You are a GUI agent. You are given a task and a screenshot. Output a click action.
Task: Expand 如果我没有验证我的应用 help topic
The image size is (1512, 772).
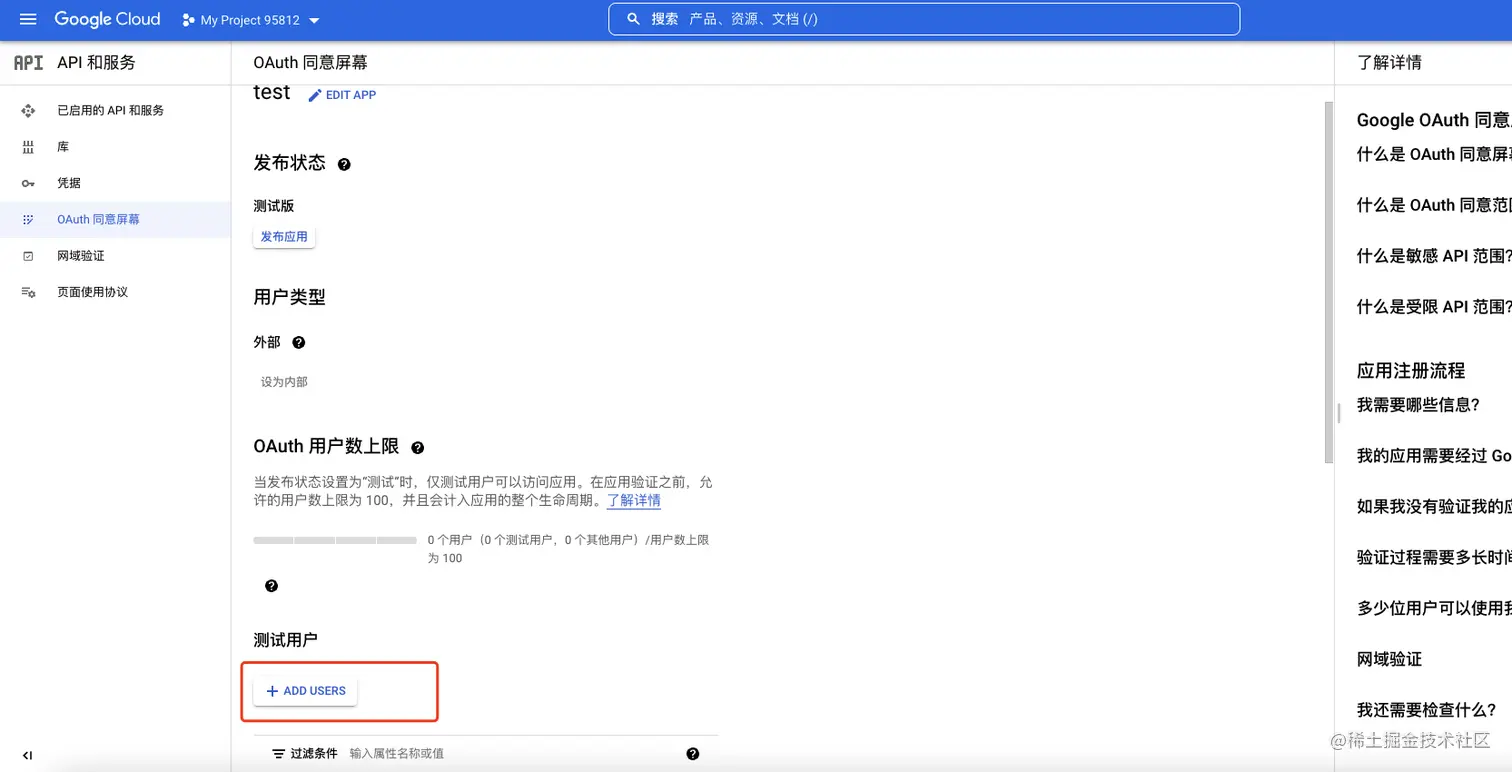1434,507
